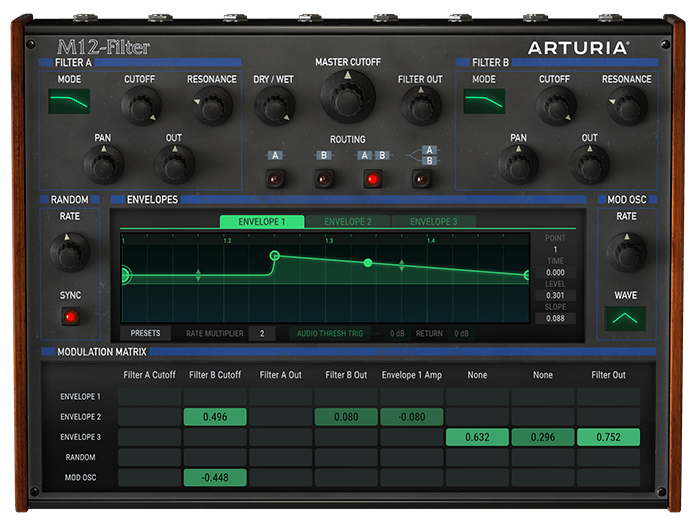Click Mod Osc cell -0.448
Image resolution: width=698 pixels, height=523 pixels.
[215, 477]
